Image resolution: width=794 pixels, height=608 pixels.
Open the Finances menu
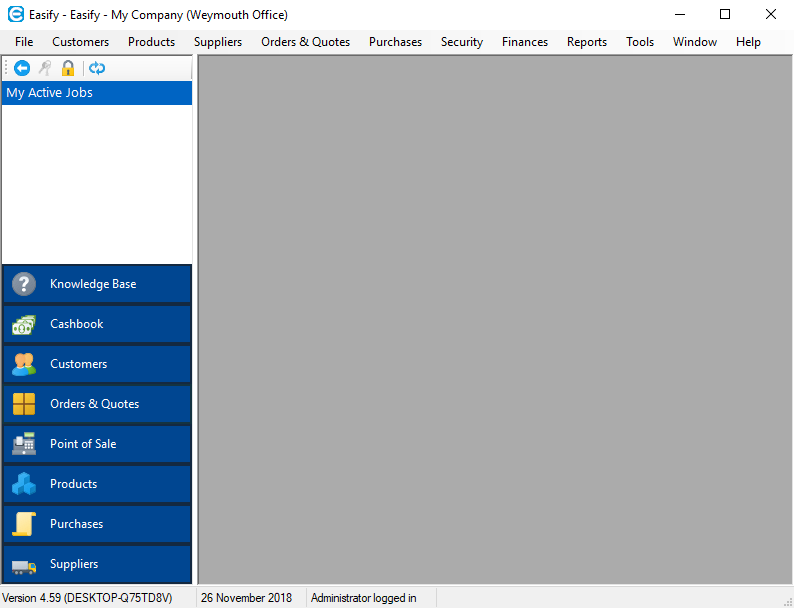pos(525,42)
